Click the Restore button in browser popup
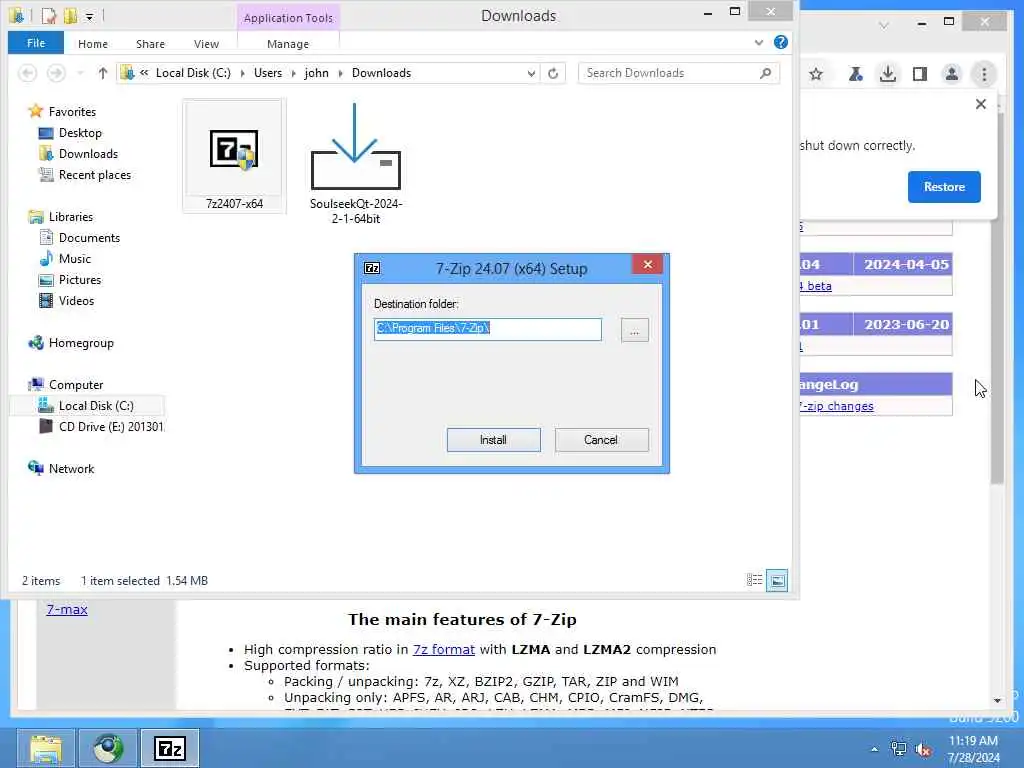Screen dimensions: 1024x768 point(944,187)
